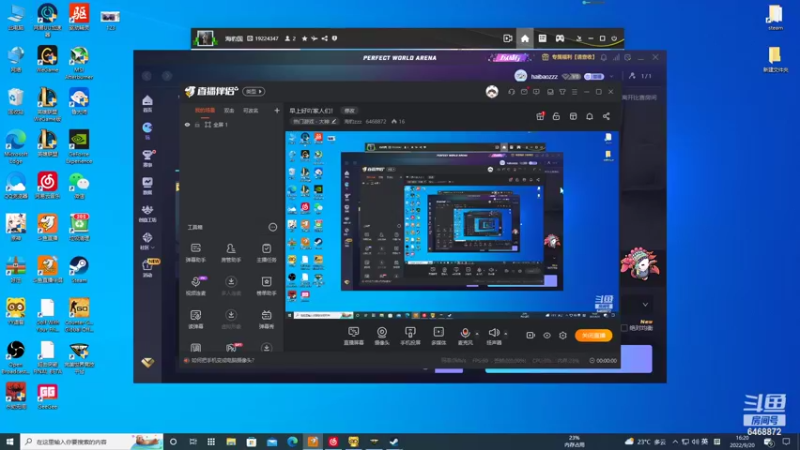Switch to the third scene tab
This screenshot has width=800, height=450.
click(250, 110)
